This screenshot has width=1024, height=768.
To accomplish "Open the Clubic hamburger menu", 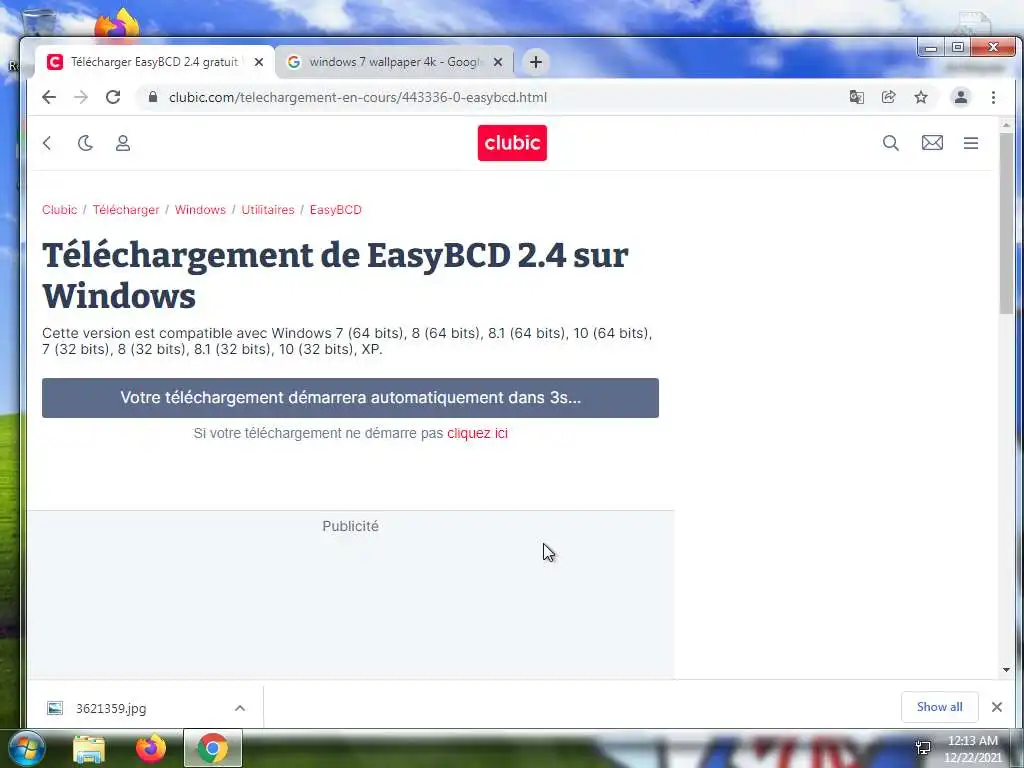I will (971, 143).
